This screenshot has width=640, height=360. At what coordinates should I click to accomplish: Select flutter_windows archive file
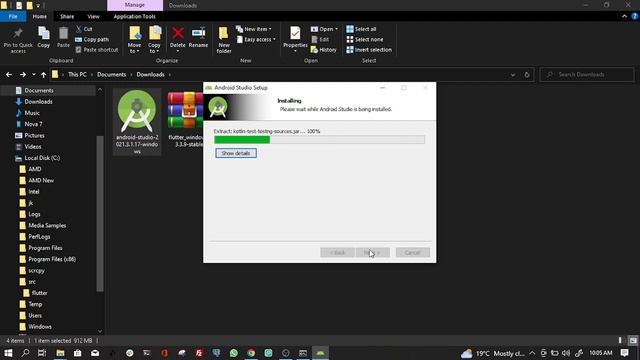point(185,120)
